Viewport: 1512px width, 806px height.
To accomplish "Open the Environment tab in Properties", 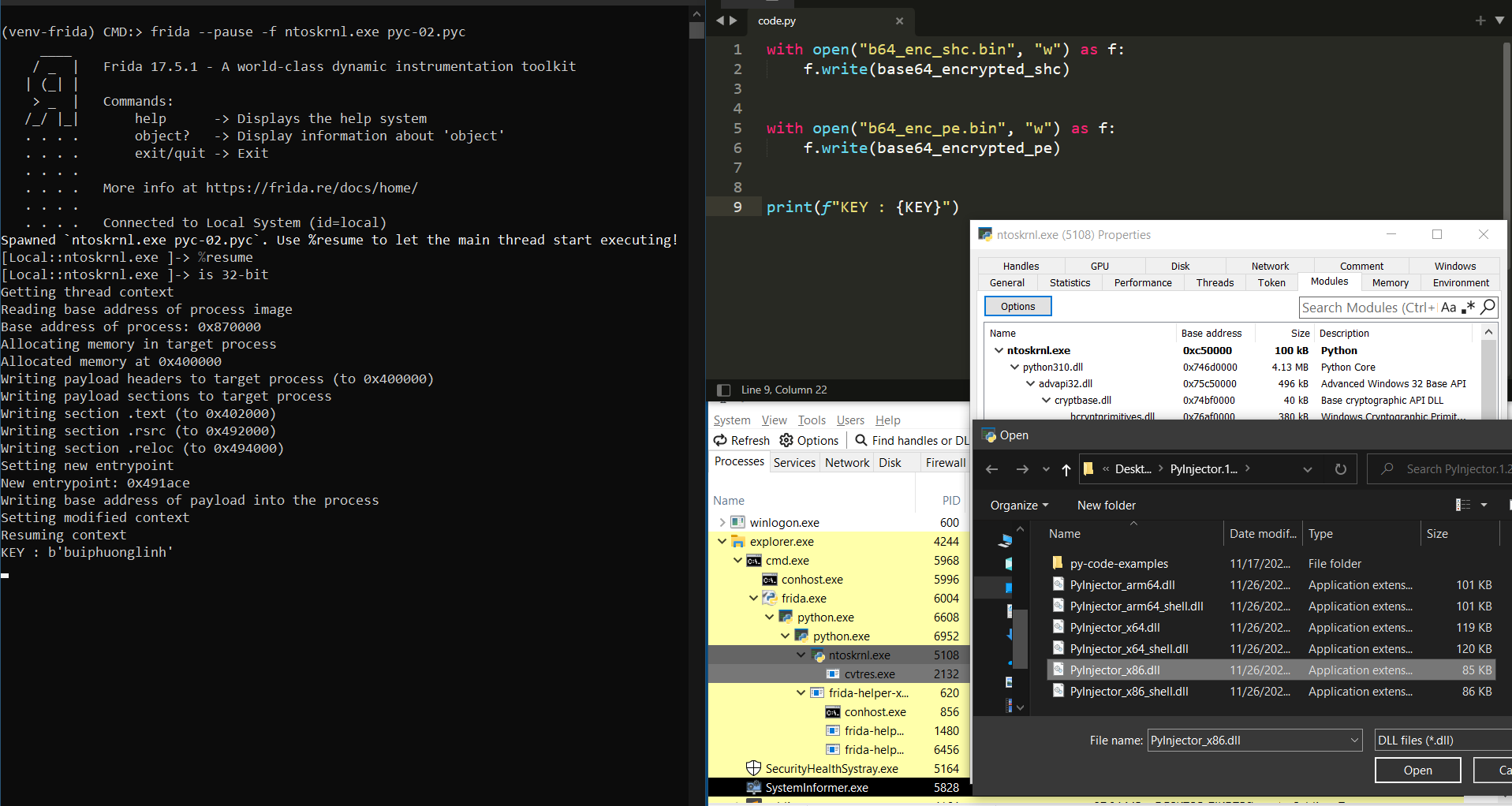I will click(x=1461, y=282).
